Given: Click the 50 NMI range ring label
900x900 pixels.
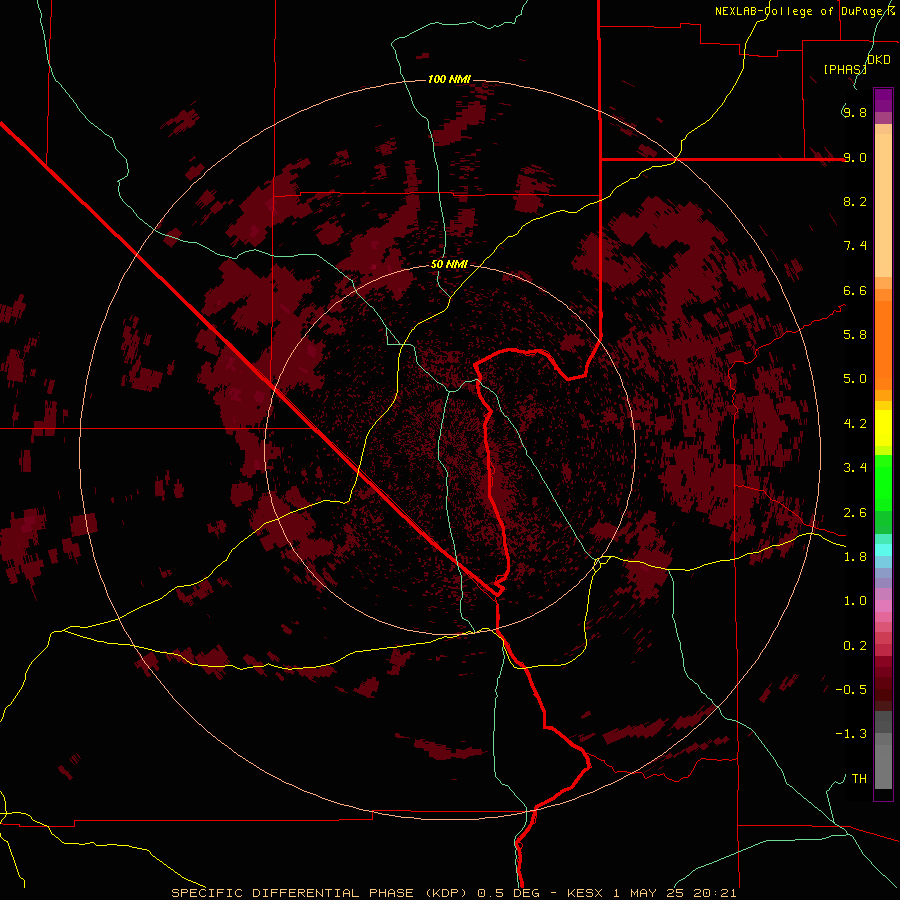Looking at the screenshot, I should 449,265.
